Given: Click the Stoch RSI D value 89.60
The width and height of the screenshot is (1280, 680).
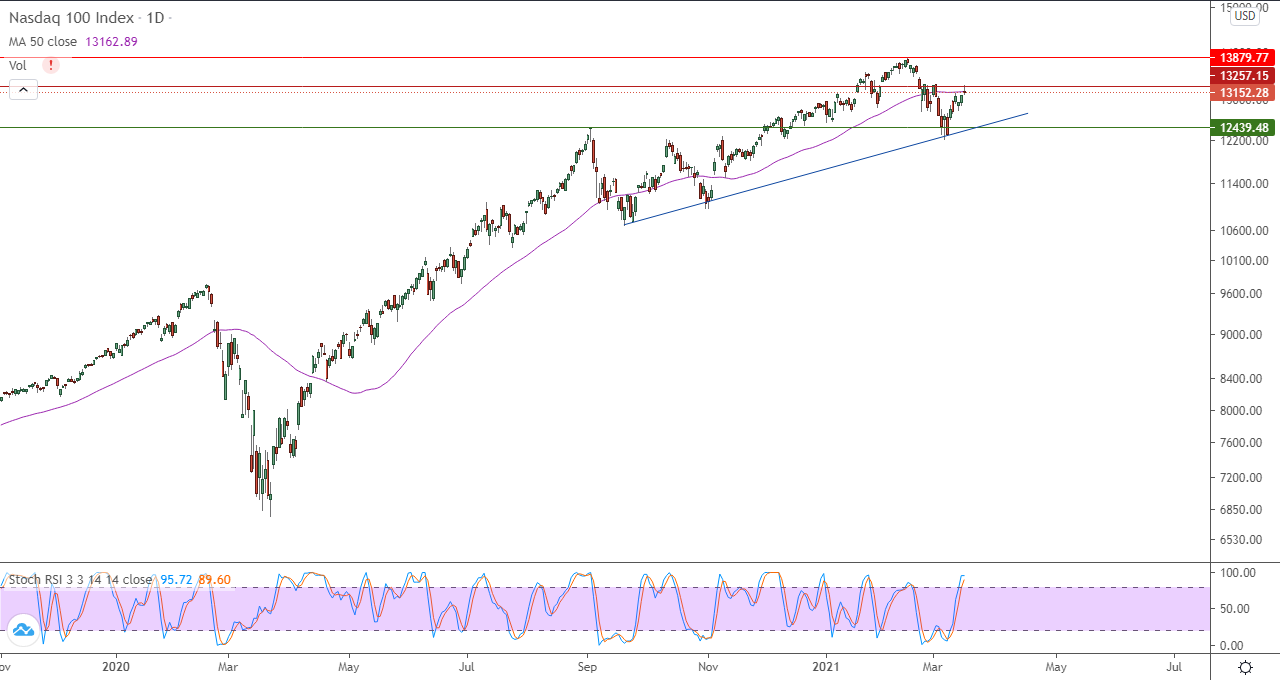Looking at the screenshot, I should (215, 580).
